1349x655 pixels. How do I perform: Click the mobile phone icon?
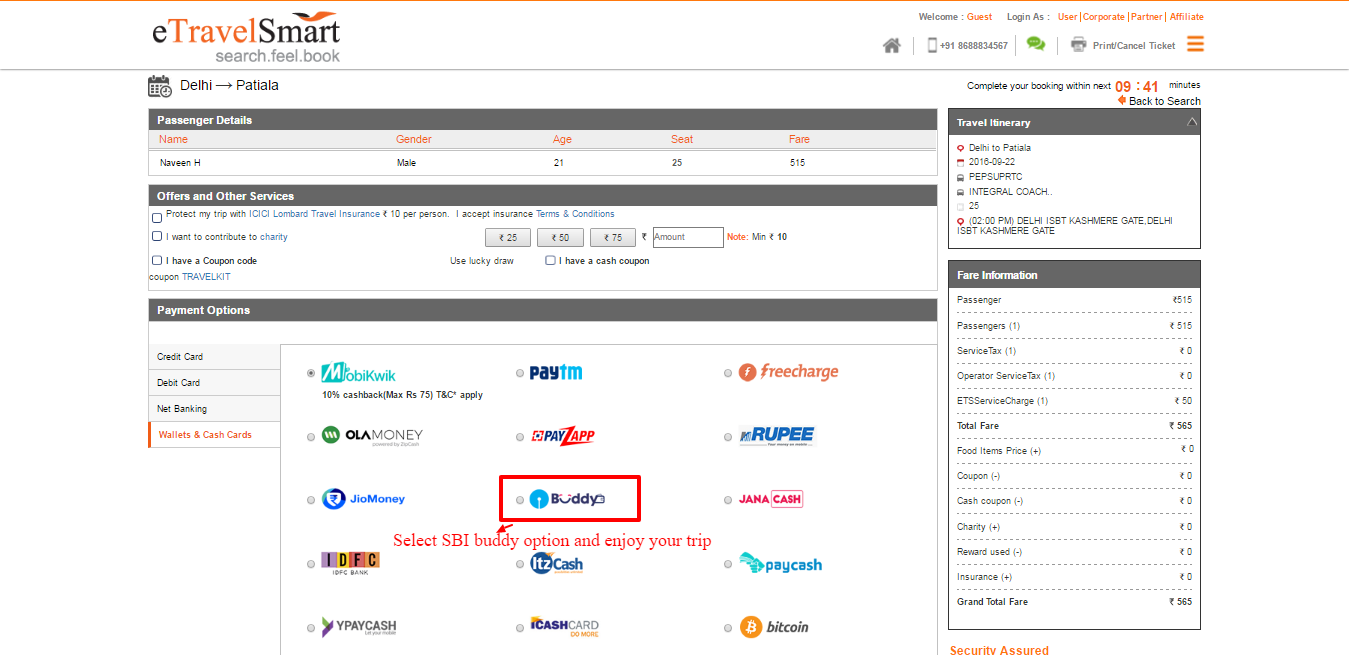point(932,45)
